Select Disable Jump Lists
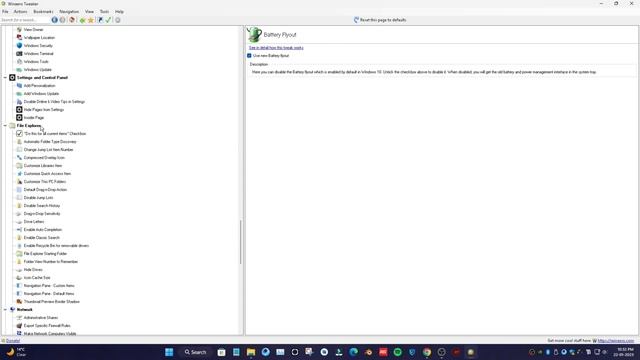 coord(38,198)
